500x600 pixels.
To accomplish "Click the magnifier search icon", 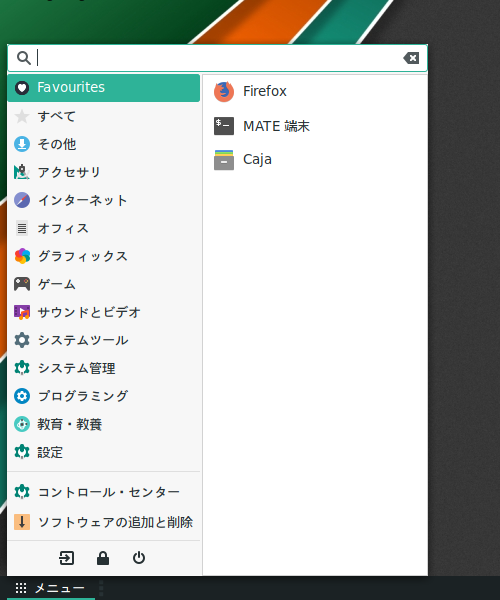I will [x=24, y=58].
